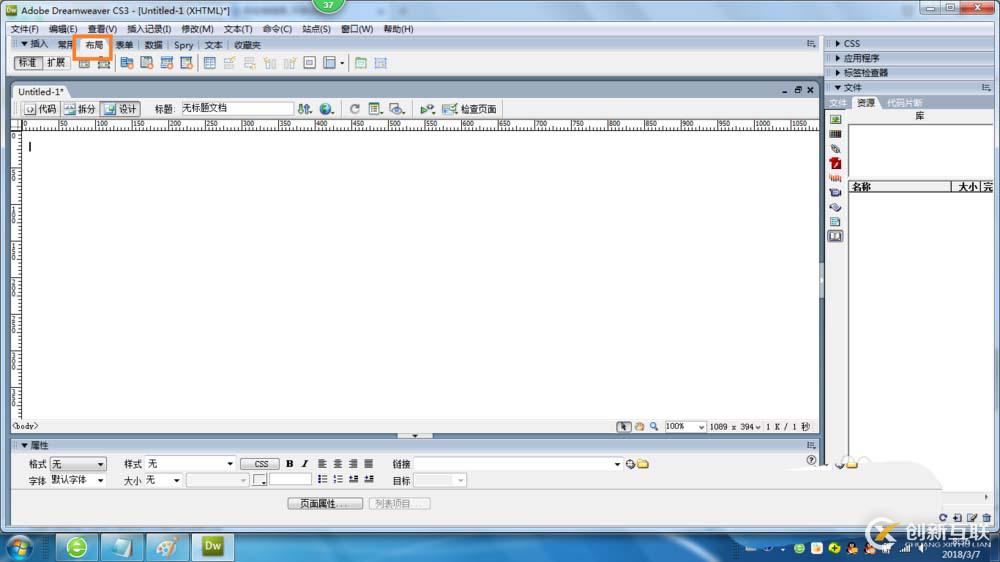Click the 名称 column header

(x=899, y=187)
